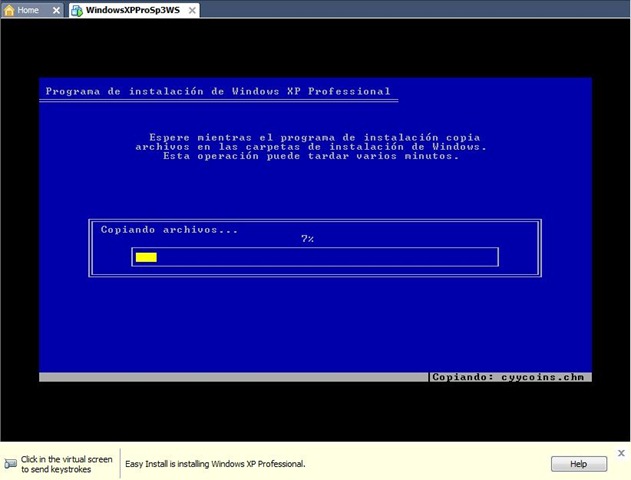This screenshot has width=631, height=480.
Task: Click the Home house icon
Action: (9, 10)
